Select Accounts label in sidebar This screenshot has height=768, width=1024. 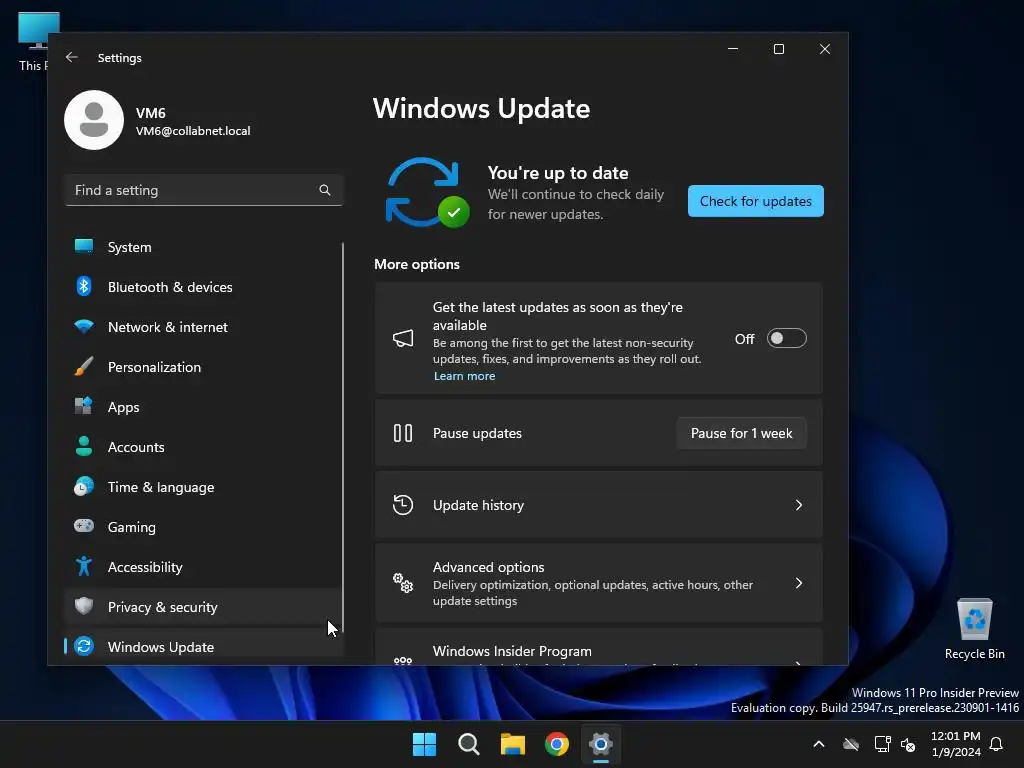(x=136, y=447)
